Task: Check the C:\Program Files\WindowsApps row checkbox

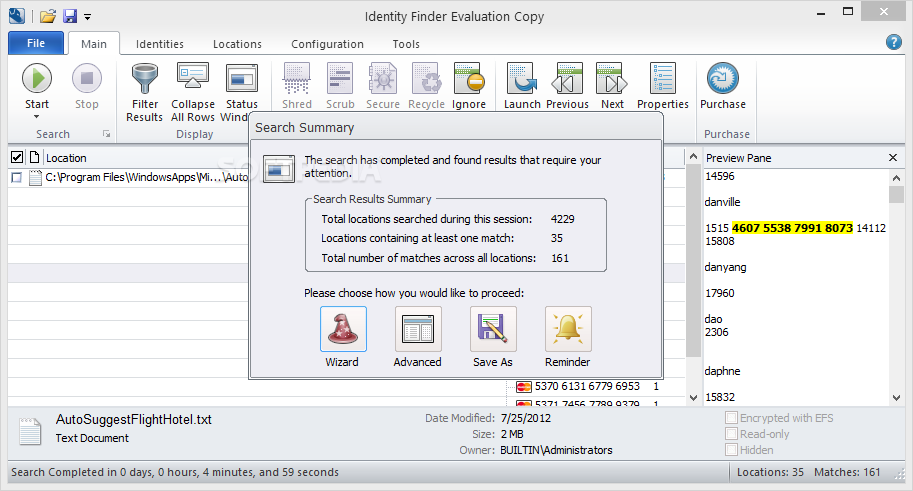Action: point(16,177)
